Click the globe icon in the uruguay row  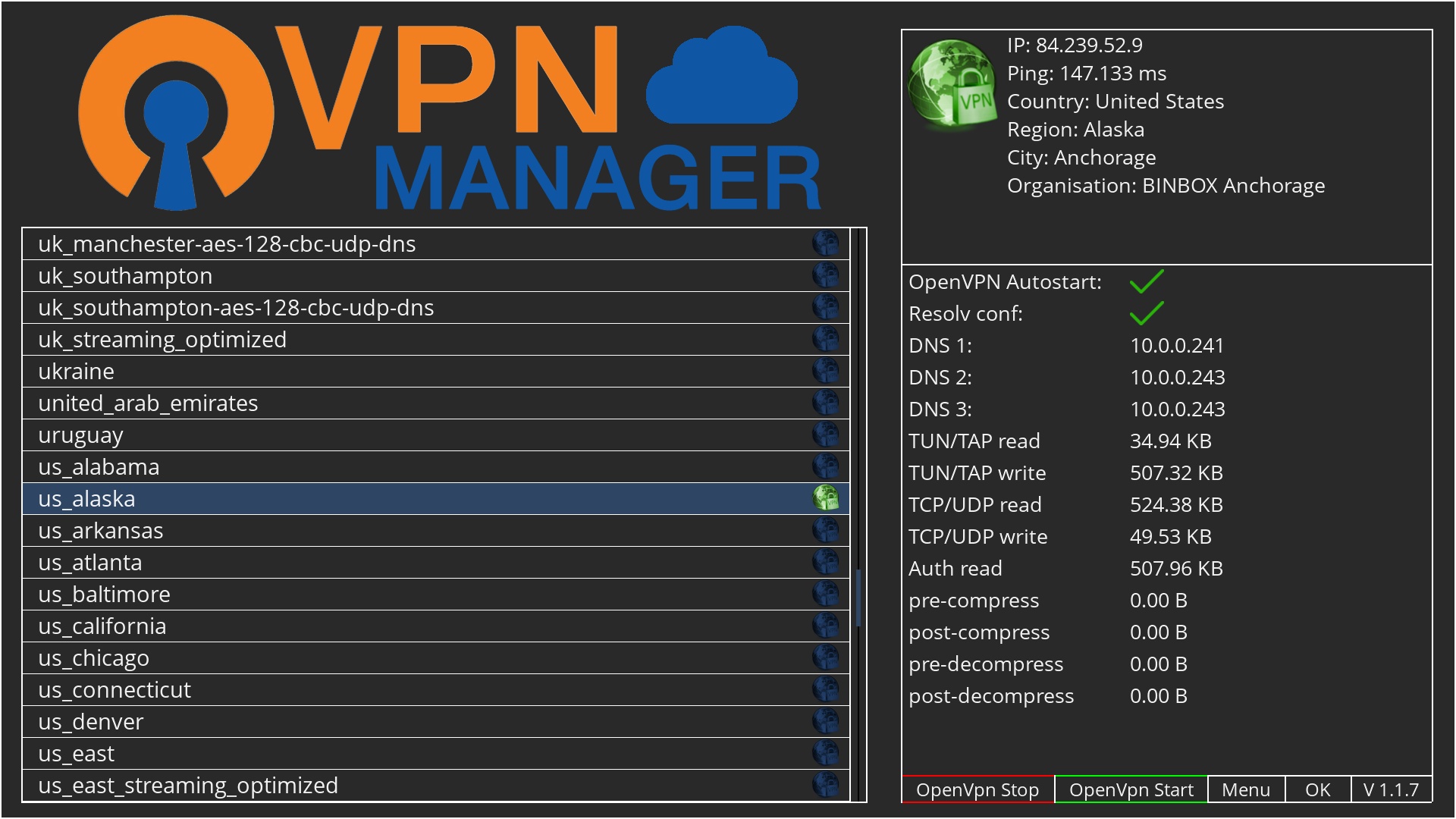pos(826,435)
